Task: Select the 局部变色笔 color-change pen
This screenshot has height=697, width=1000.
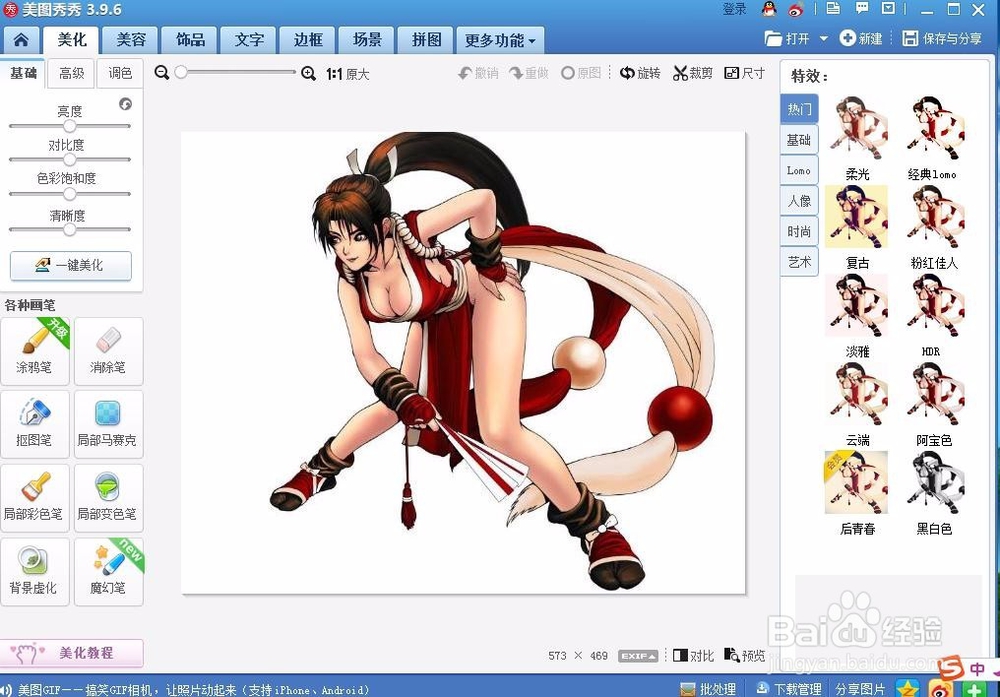Action: 109,498
